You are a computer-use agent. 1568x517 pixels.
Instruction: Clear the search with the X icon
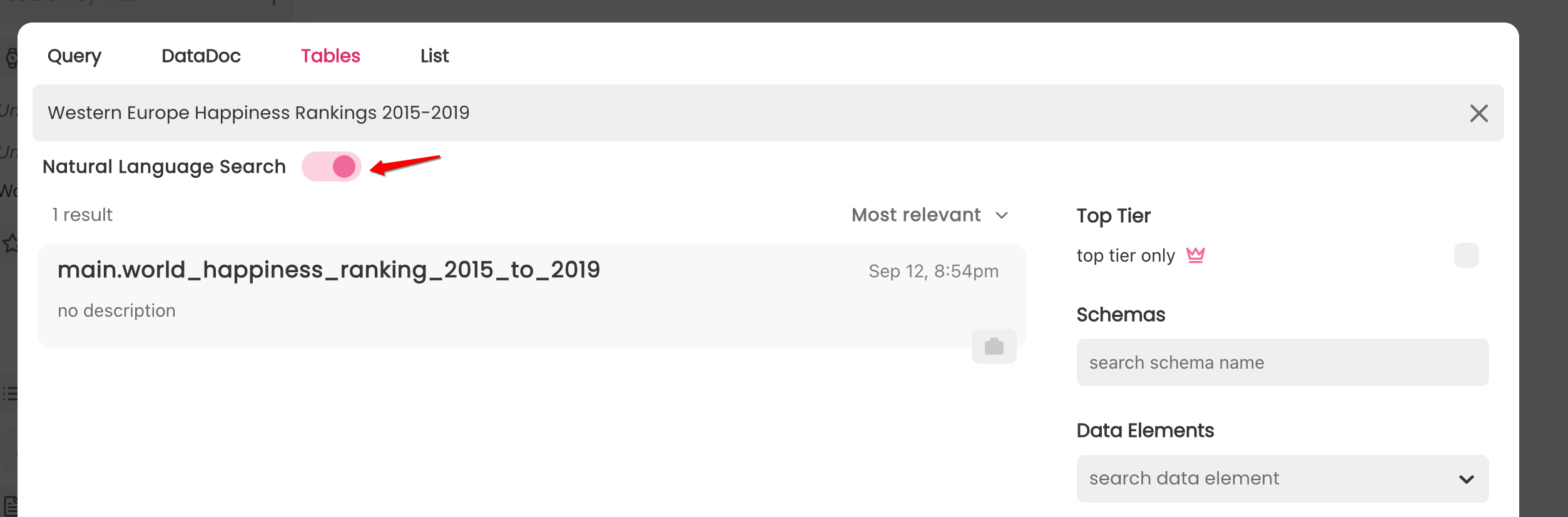[1479, 113]
